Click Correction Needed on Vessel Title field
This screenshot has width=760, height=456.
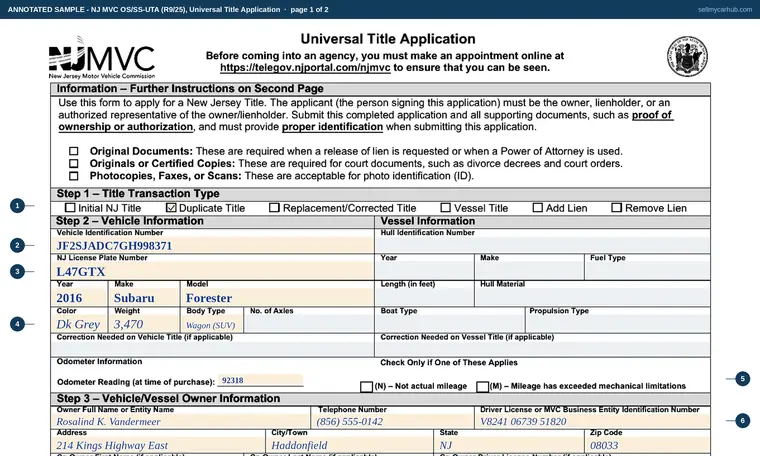pyautogui.click(x=543, y=349)
